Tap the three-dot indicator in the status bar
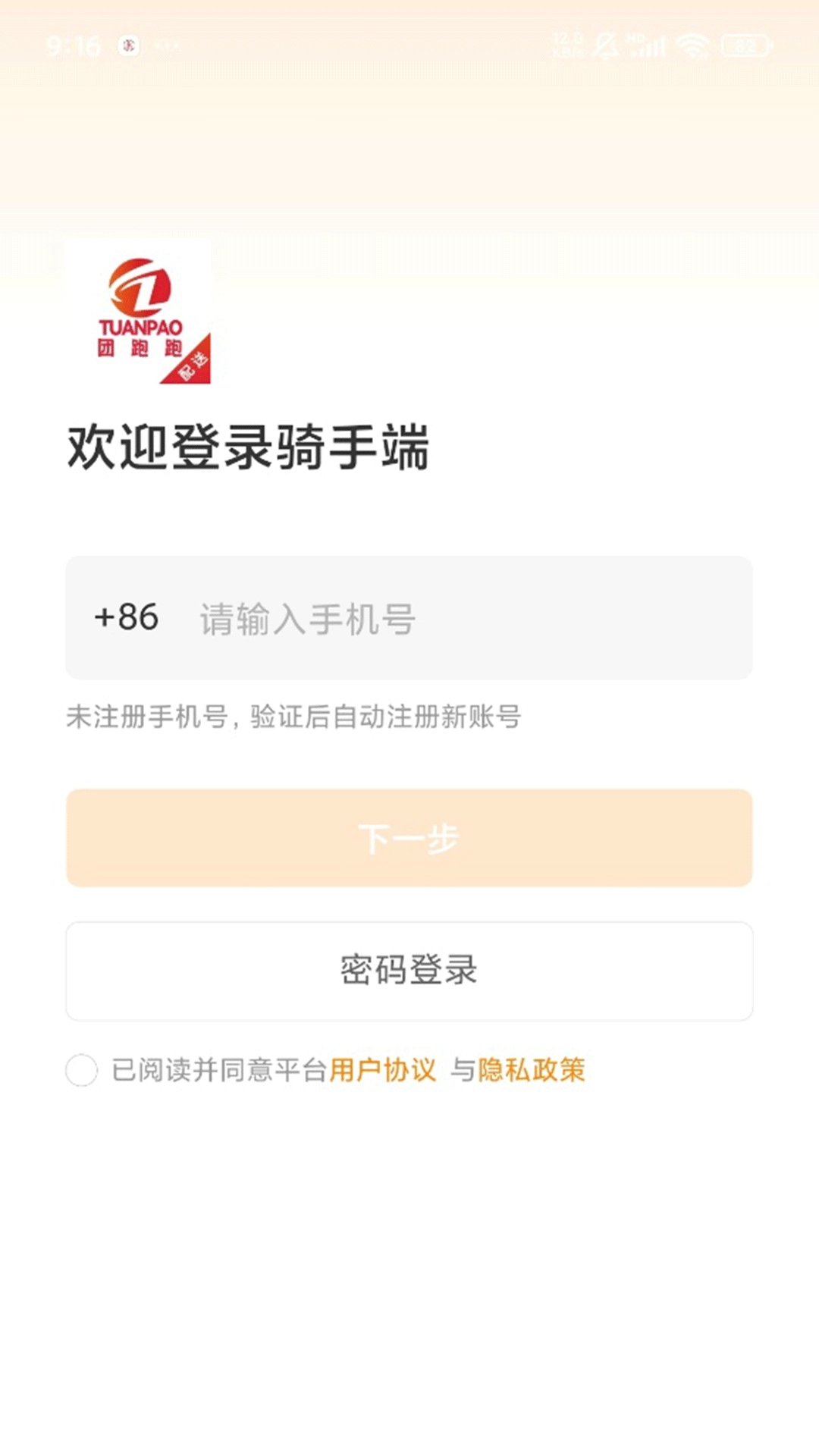 [x=164, y=47]
